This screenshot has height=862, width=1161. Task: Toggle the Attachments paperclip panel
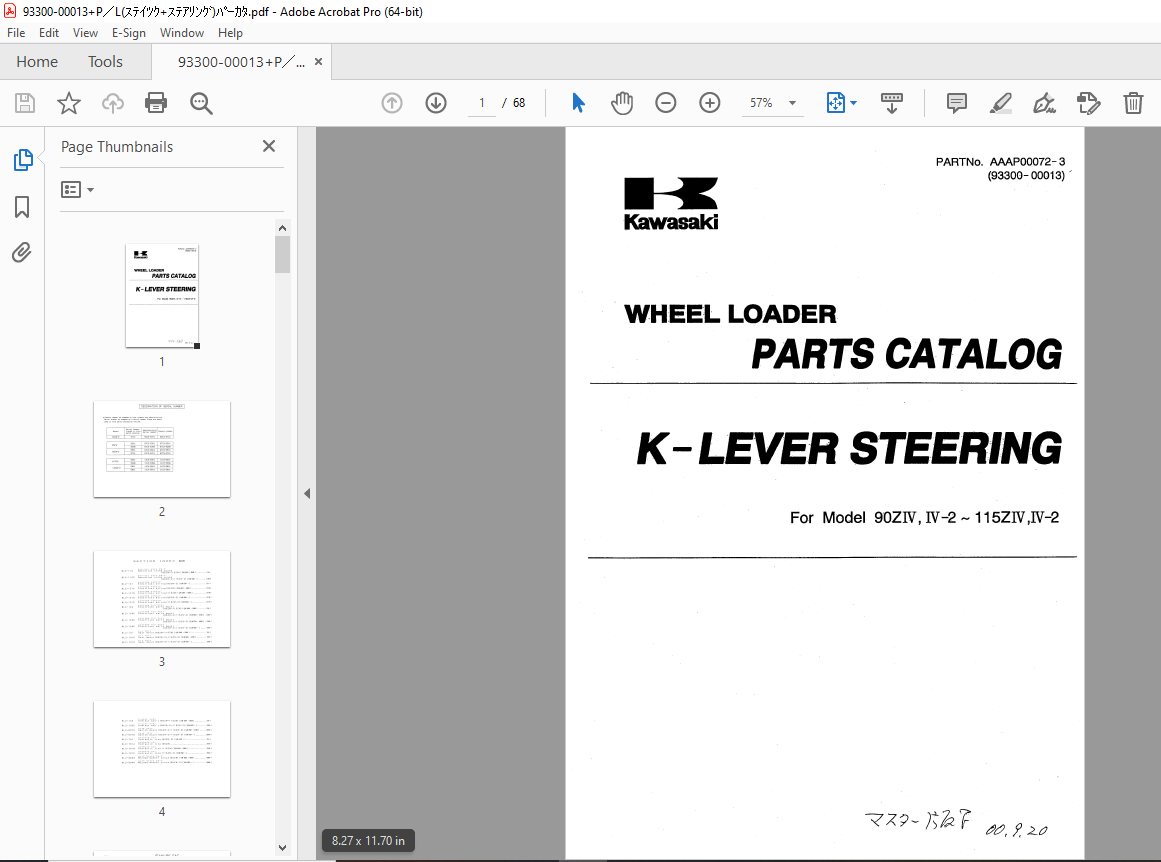tap(22, 253)
